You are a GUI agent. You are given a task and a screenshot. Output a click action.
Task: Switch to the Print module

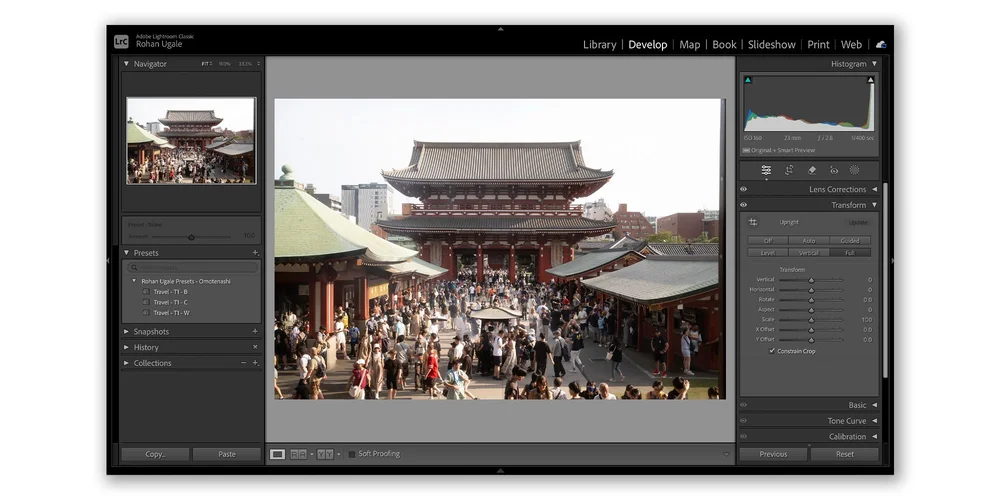tap(818, 45)
